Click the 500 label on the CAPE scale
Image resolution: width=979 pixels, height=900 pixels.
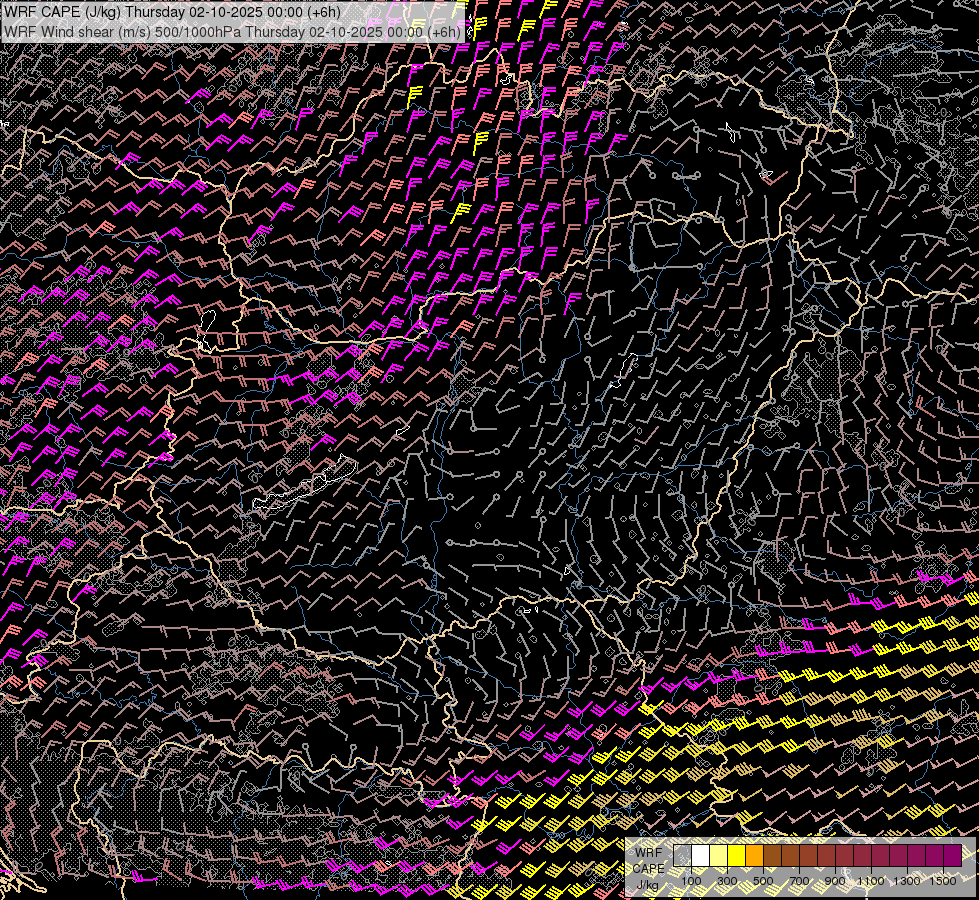pos(763,881)
